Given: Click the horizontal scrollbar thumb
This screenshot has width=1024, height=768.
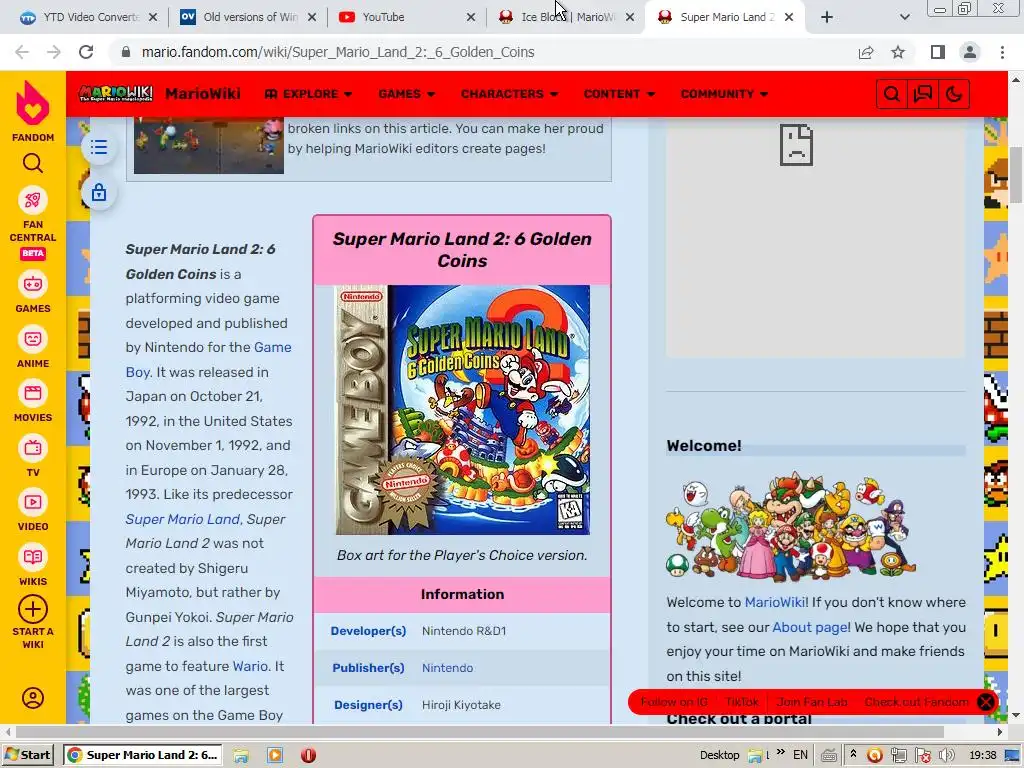Looking at the screenshot, I should 479,732.
